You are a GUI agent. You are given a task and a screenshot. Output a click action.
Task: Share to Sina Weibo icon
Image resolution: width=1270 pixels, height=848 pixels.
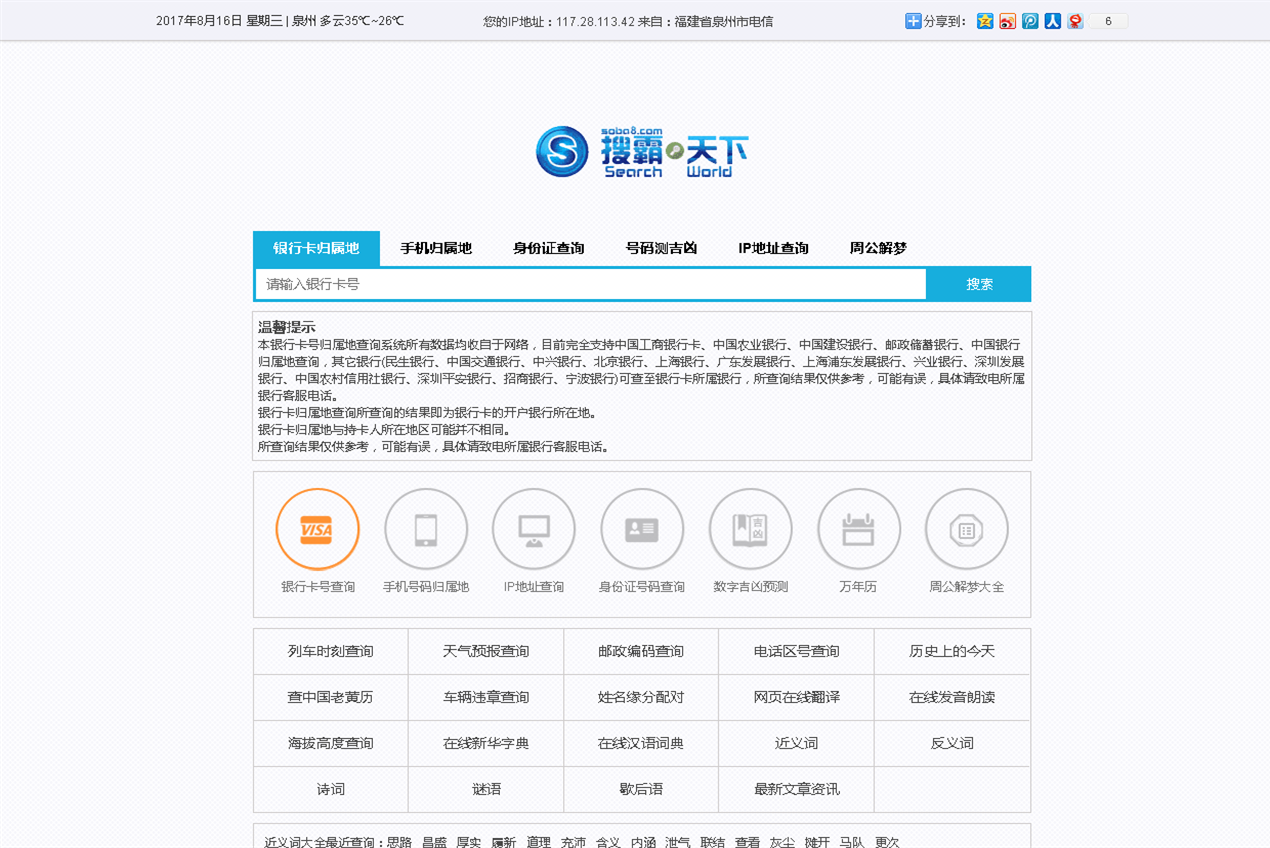click(x=1007, y=21)
